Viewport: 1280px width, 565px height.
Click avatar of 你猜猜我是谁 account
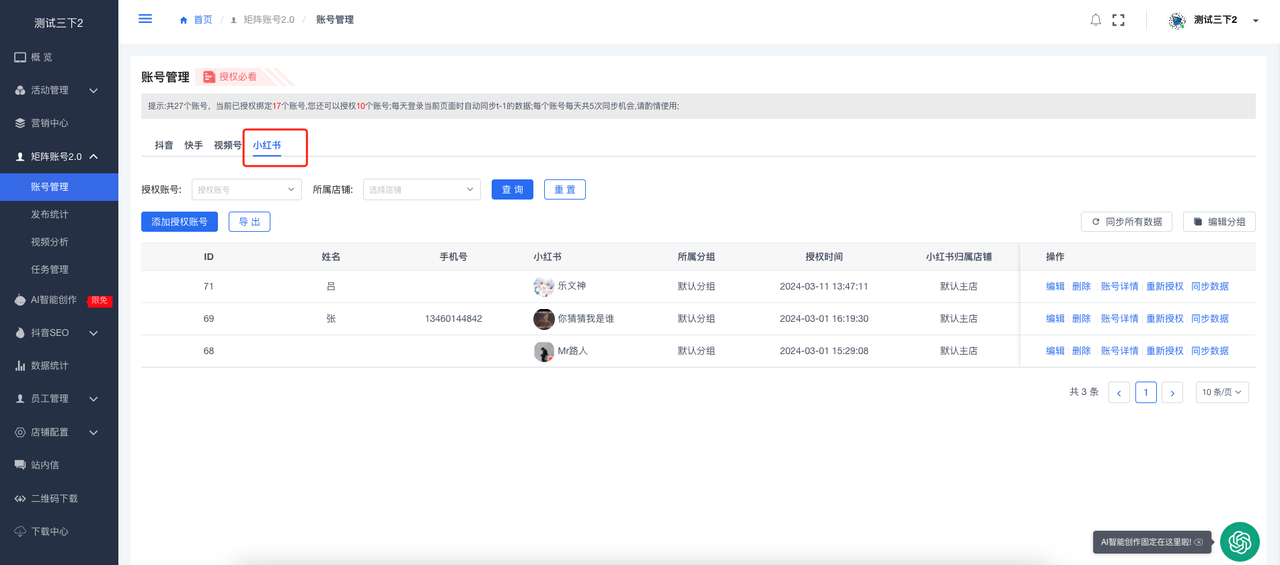(x=543, y=319)
